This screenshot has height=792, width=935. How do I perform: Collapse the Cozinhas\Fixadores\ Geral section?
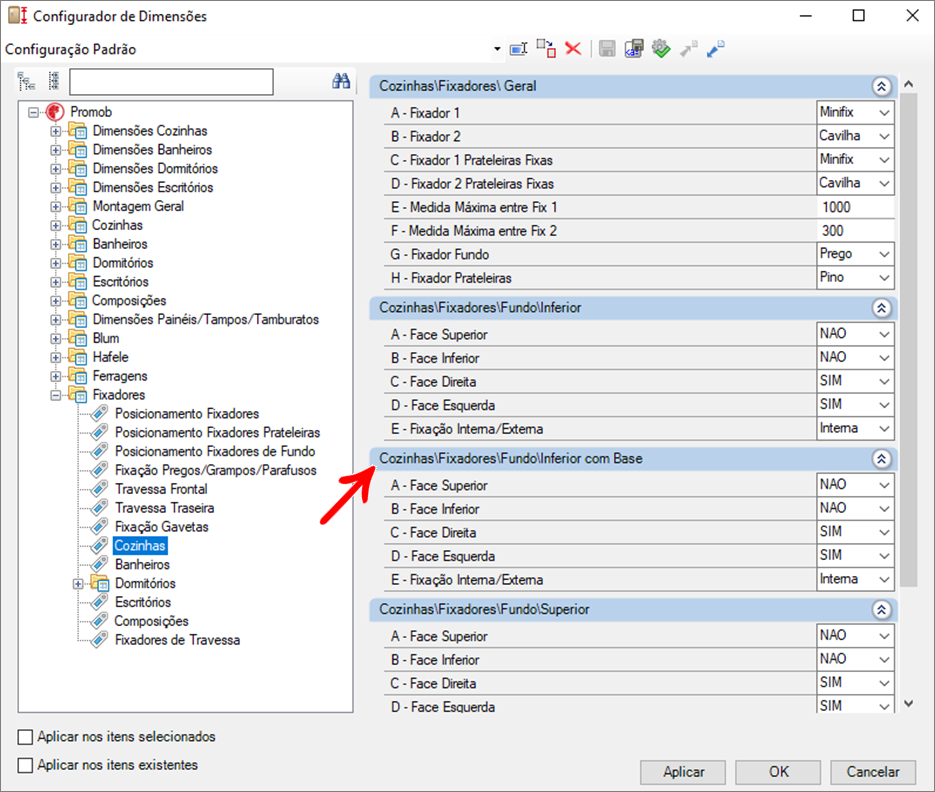coord(881,86)
